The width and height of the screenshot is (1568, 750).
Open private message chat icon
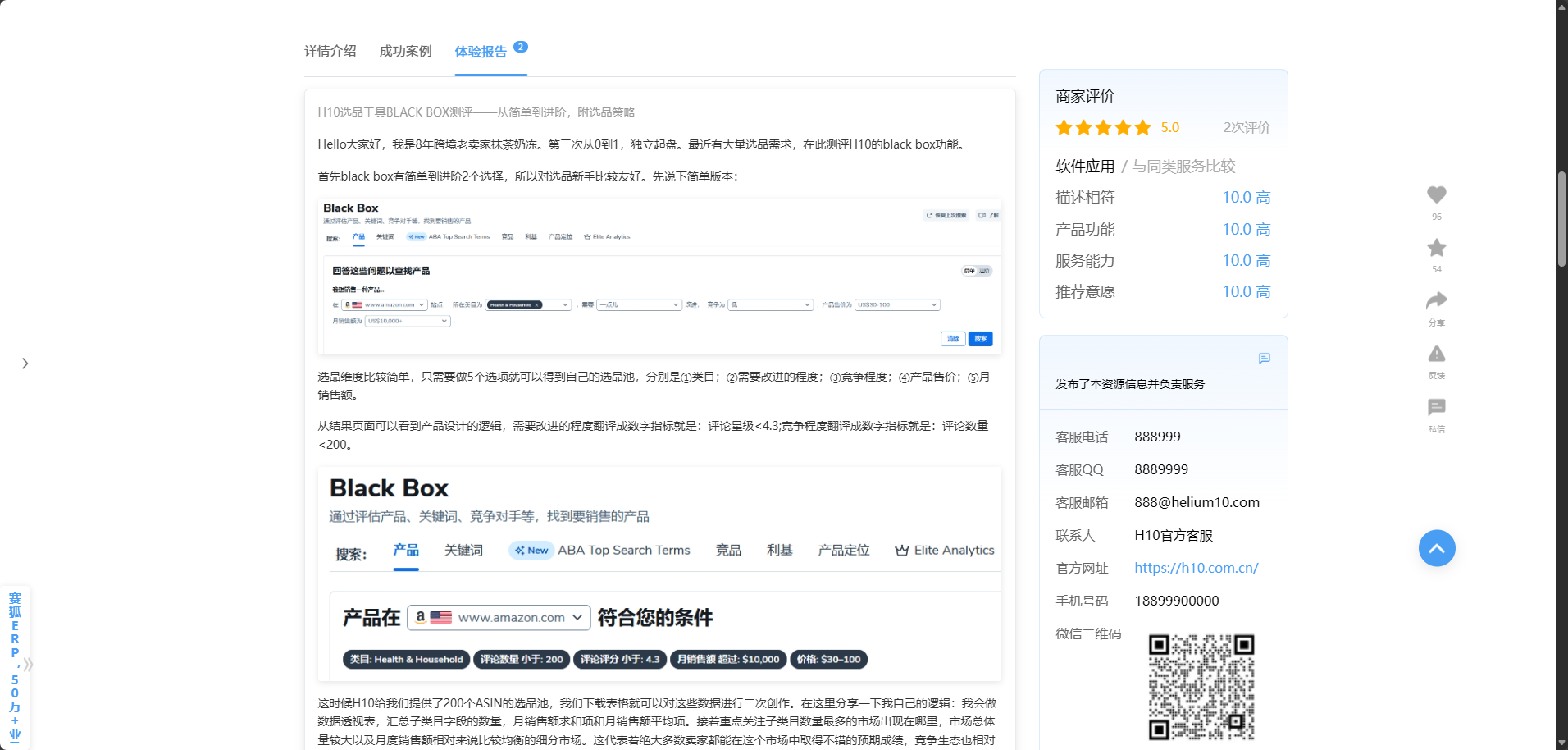[x=1436, y=407]
